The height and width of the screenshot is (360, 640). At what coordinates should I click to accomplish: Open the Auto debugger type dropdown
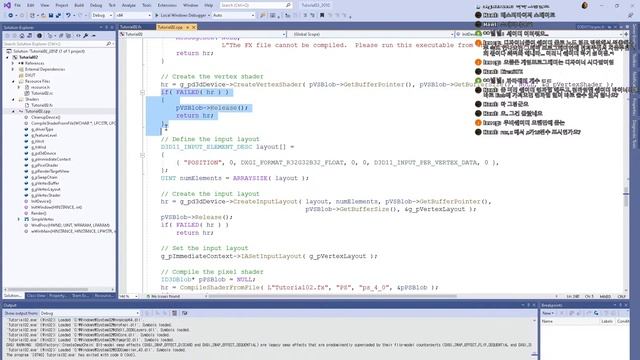233,15
